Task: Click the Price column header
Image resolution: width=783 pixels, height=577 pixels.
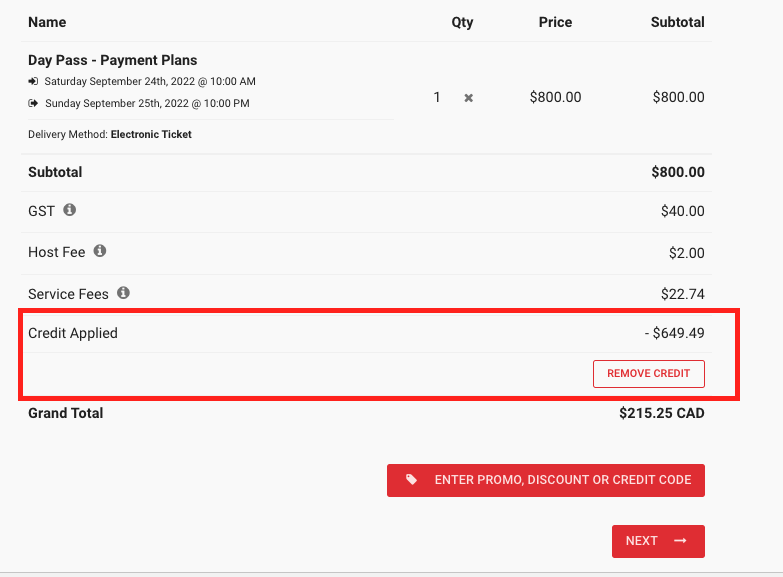Action: click(x=555, y=22)
